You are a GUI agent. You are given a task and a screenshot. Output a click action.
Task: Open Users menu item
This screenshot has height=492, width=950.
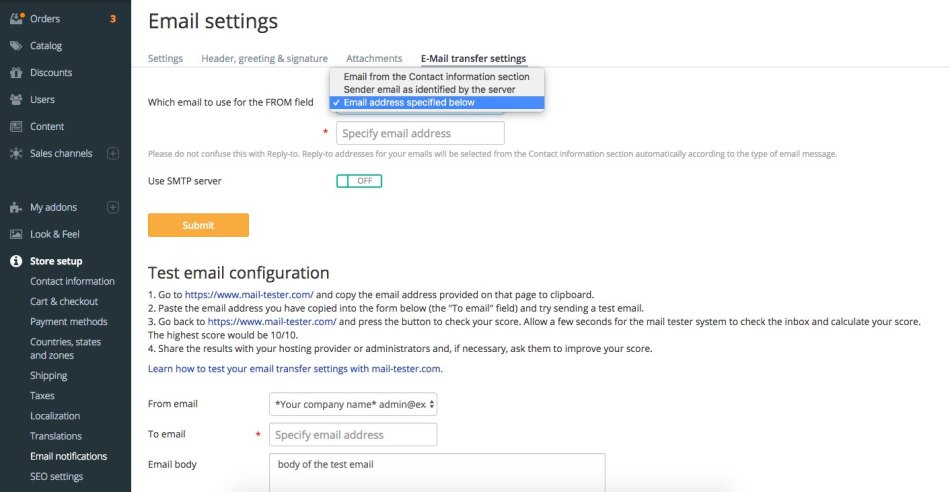42,99
